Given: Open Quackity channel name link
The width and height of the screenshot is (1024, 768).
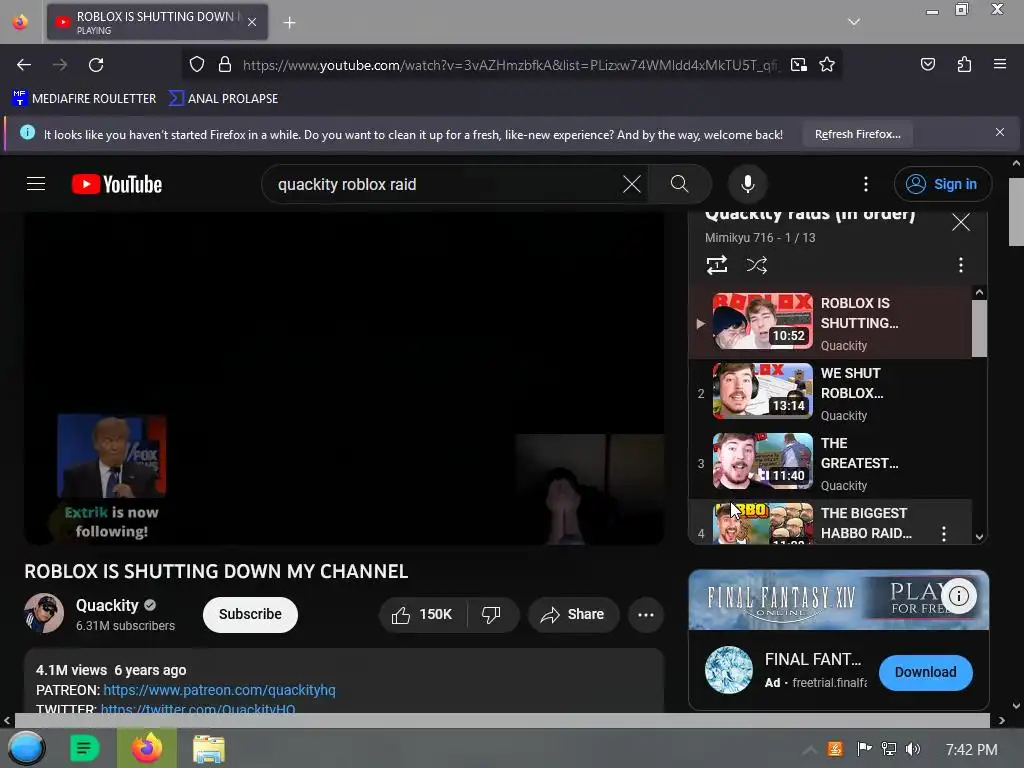Looking at the screenshot, I should tap(107, 605).
